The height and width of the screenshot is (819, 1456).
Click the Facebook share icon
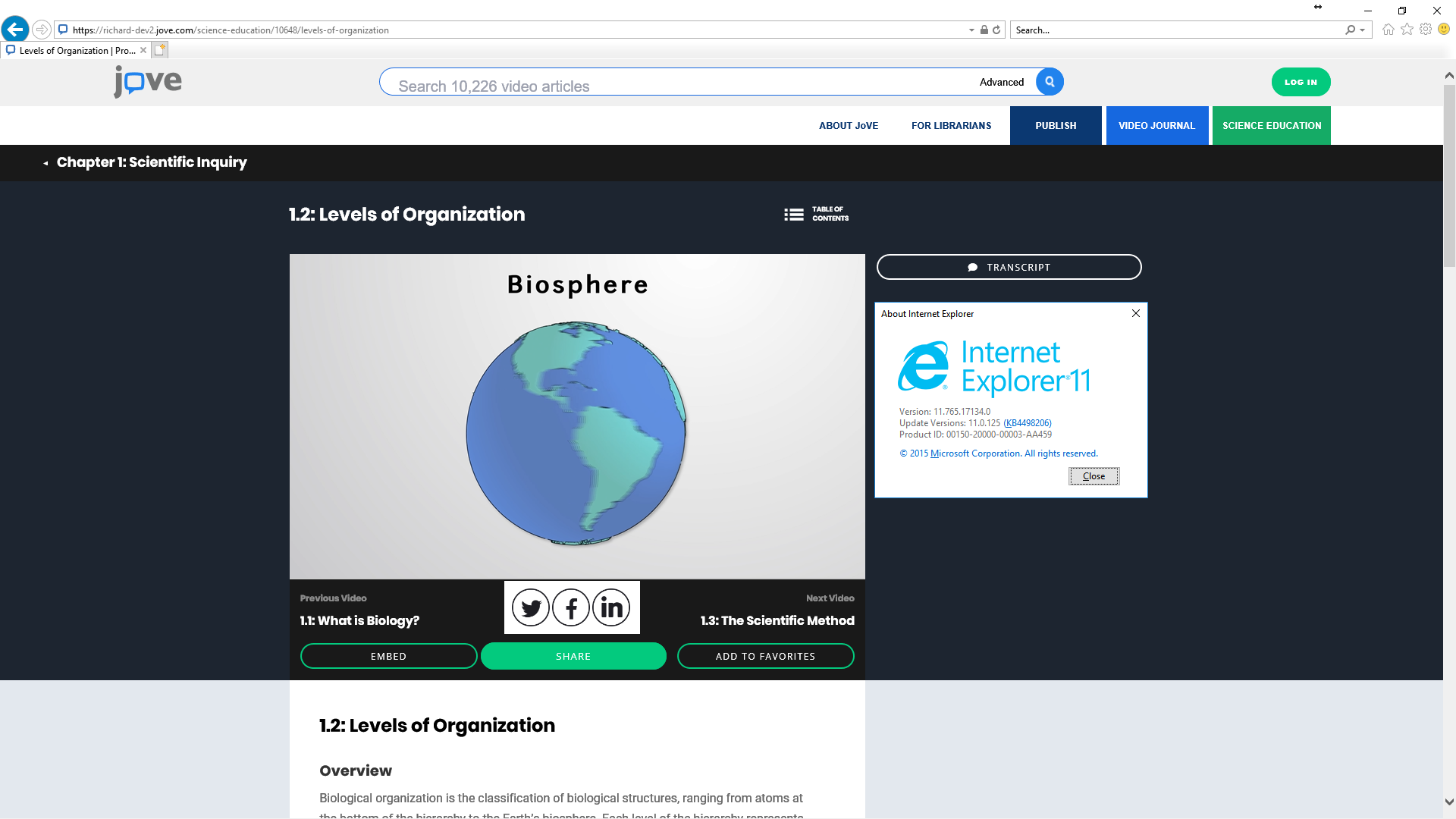[x=571, y=607]
